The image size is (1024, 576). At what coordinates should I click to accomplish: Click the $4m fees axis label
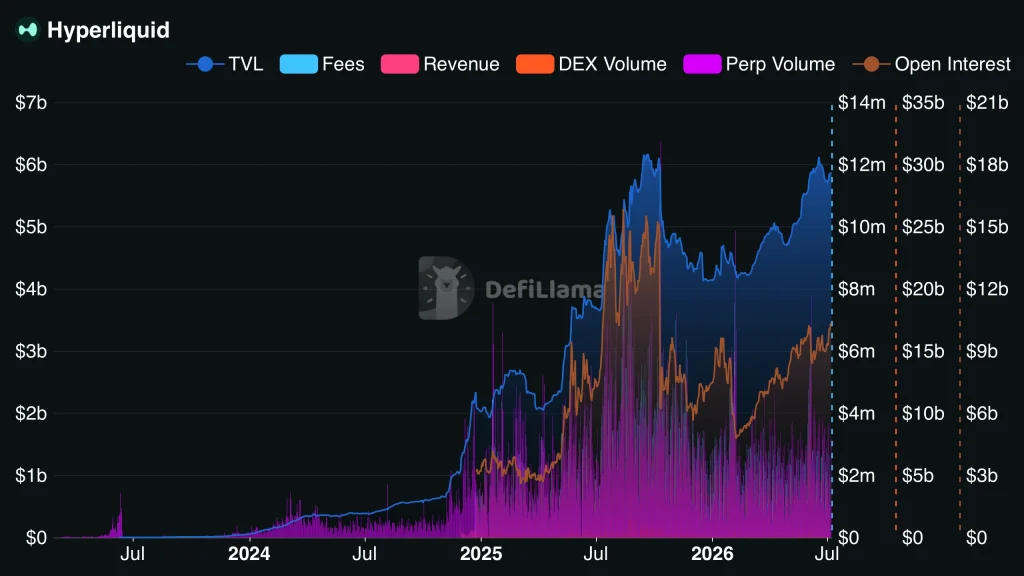pos(856,413)
